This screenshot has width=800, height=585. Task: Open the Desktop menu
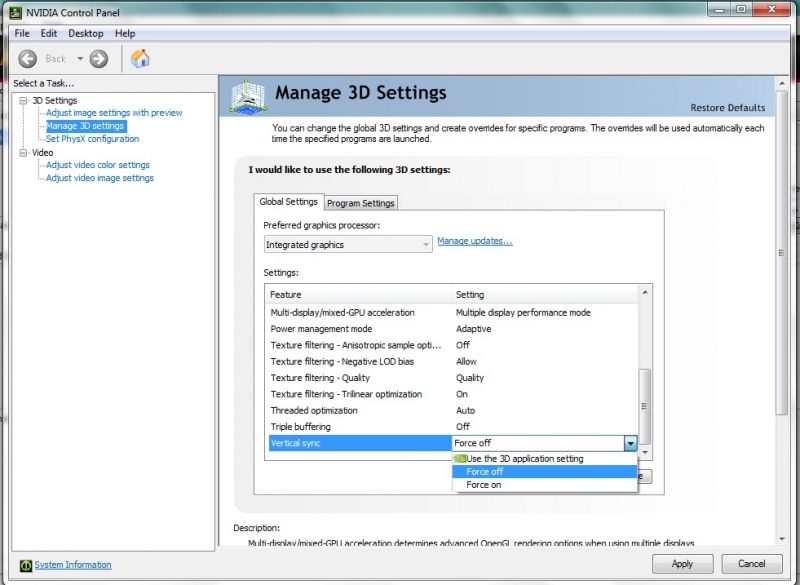click(x=85, y=33)
